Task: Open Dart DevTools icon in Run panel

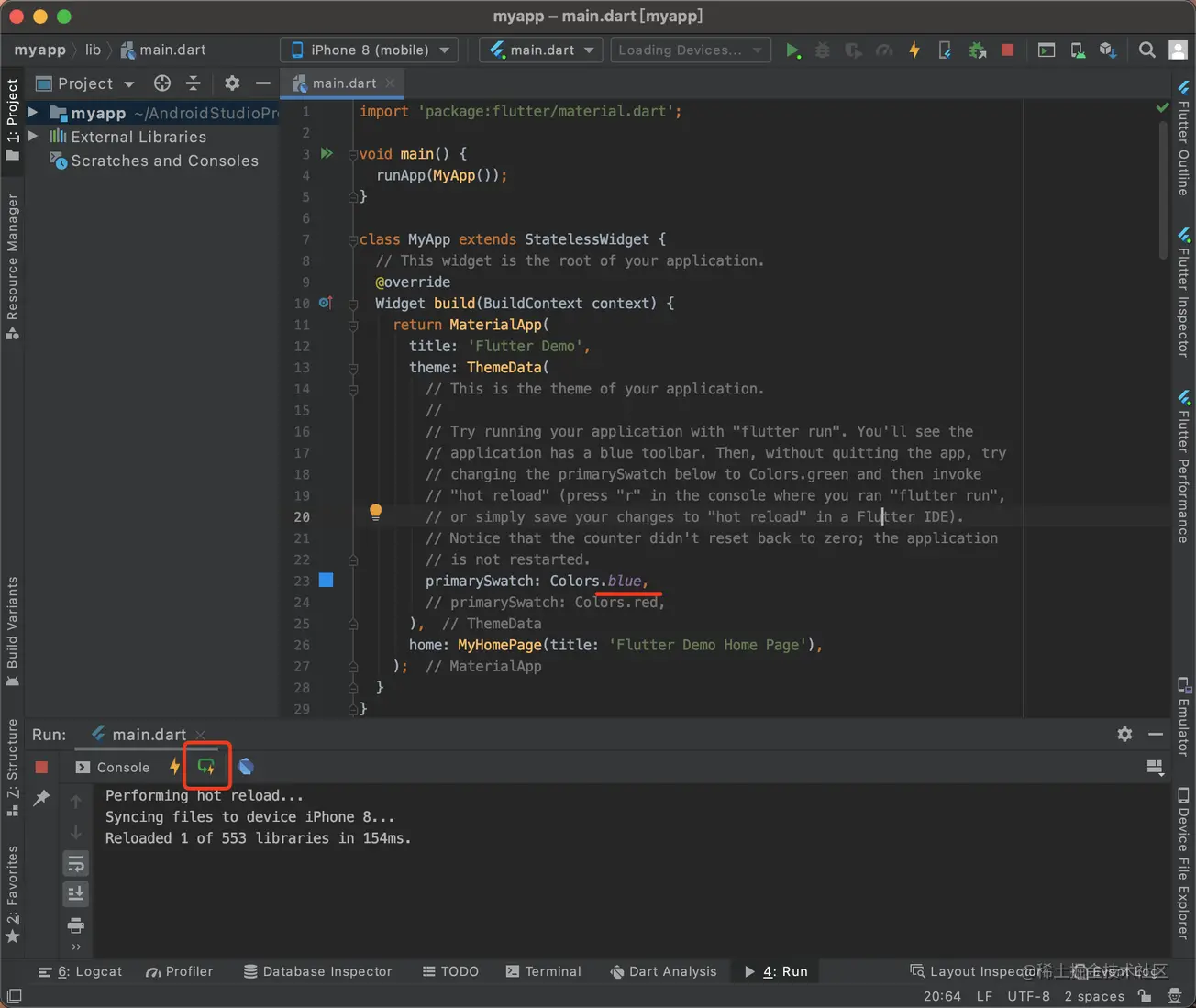Action: click(x=246, y=767)
